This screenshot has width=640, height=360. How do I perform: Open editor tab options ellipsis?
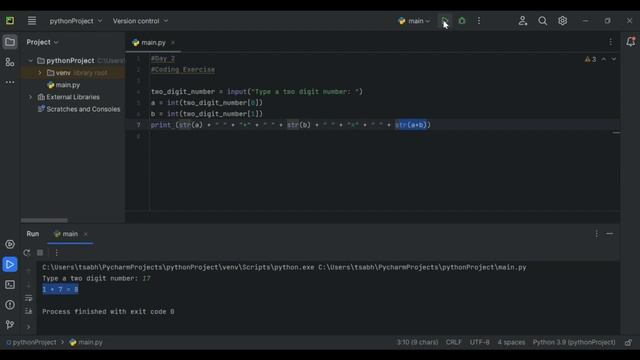tap(610, 42)
